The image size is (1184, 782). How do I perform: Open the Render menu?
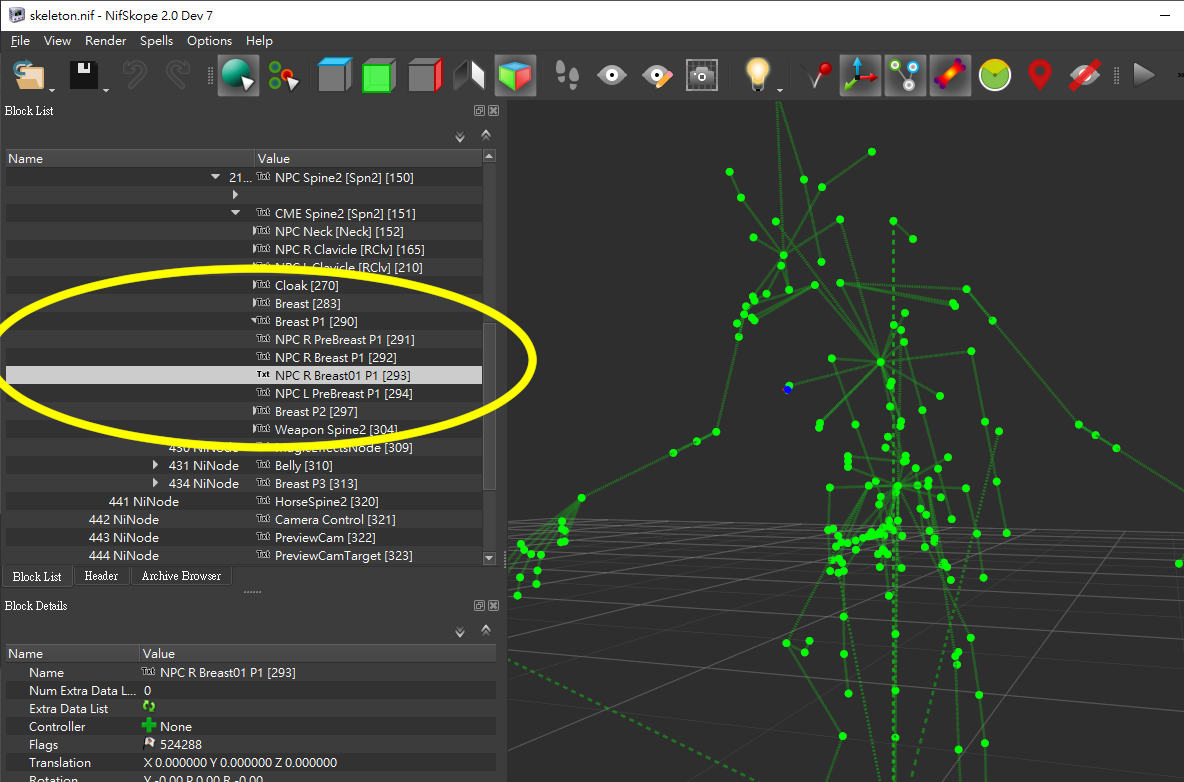coord(105,41)
